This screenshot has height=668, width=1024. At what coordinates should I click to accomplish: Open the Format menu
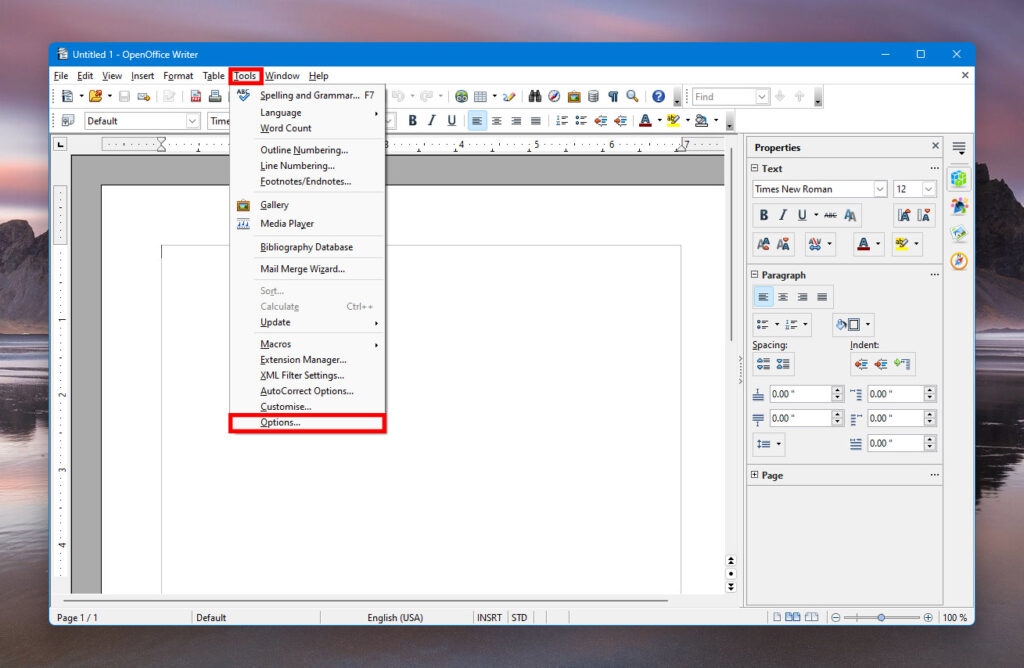pos(178,75)
